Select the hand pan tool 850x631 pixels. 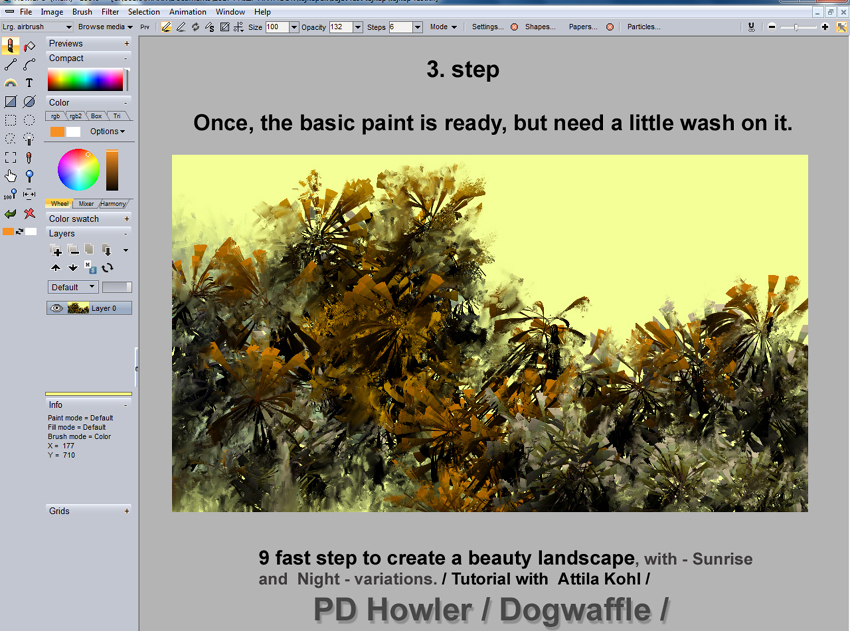10,176
